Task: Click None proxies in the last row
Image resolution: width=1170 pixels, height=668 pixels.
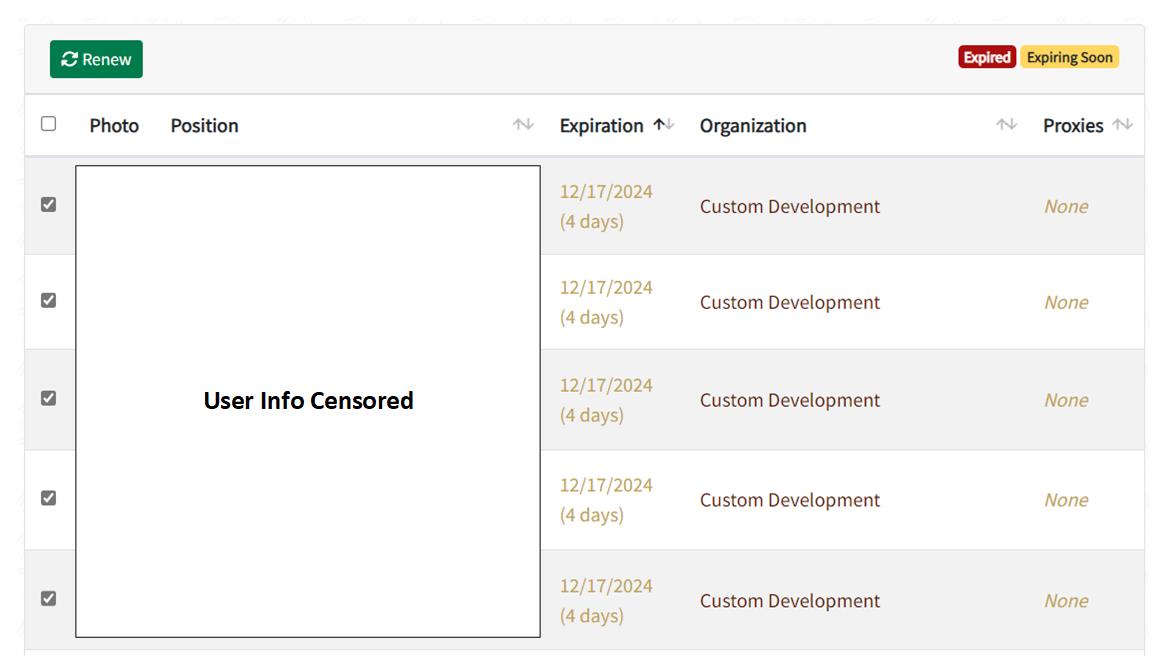Action: coord(1066,601)
